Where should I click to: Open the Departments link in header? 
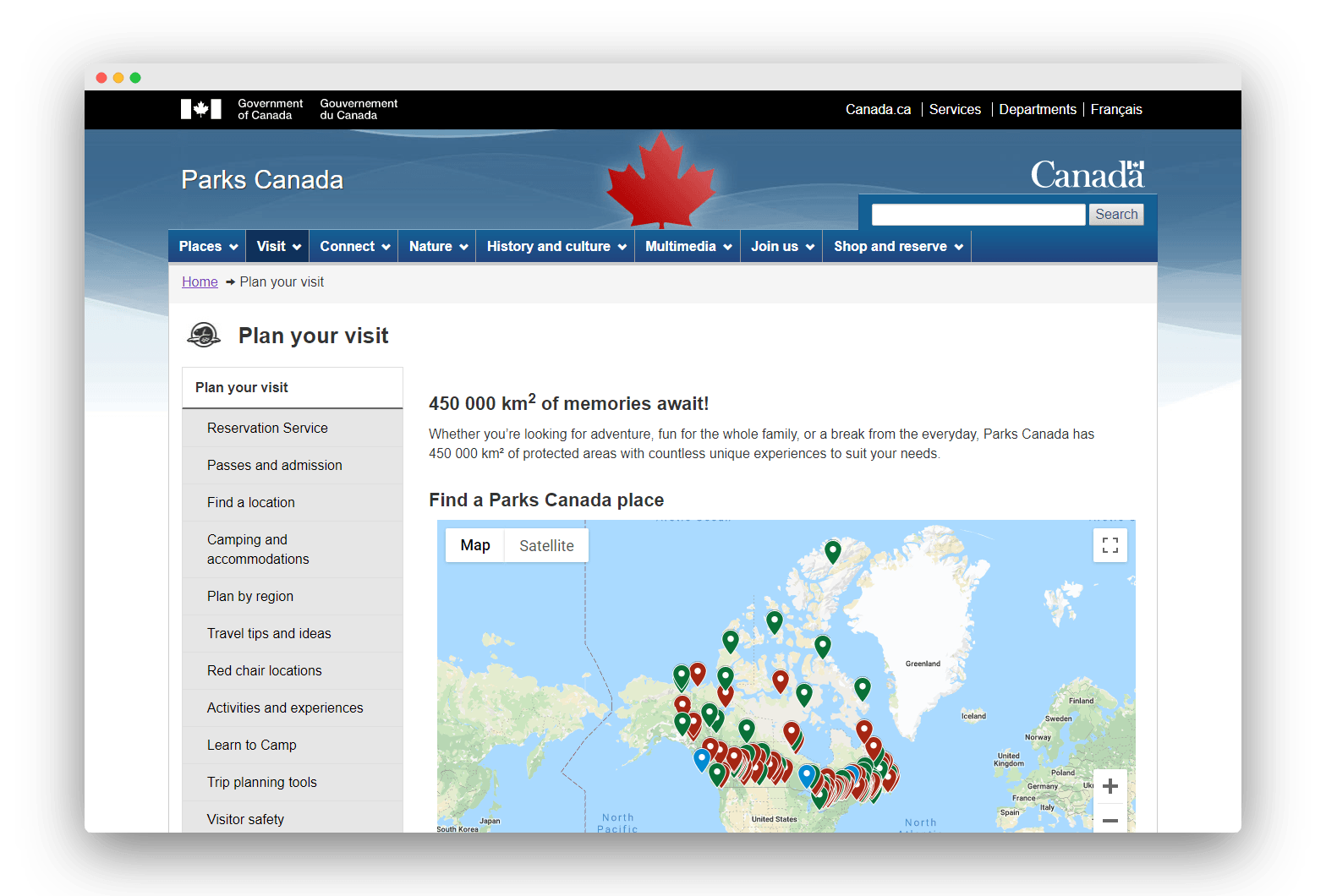point(1038,109)
